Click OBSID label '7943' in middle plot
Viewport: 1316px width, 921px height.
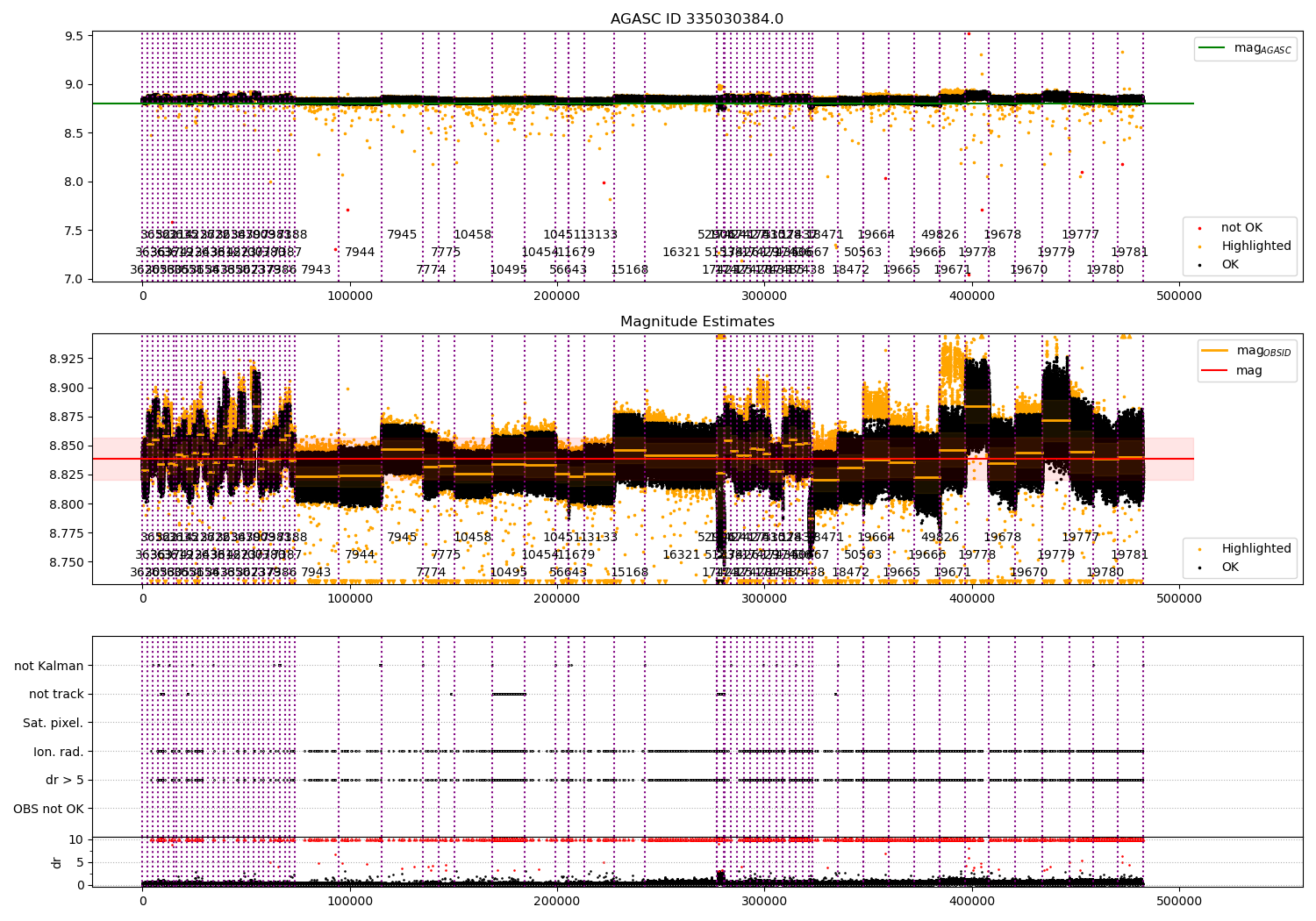tap(317, 573)
